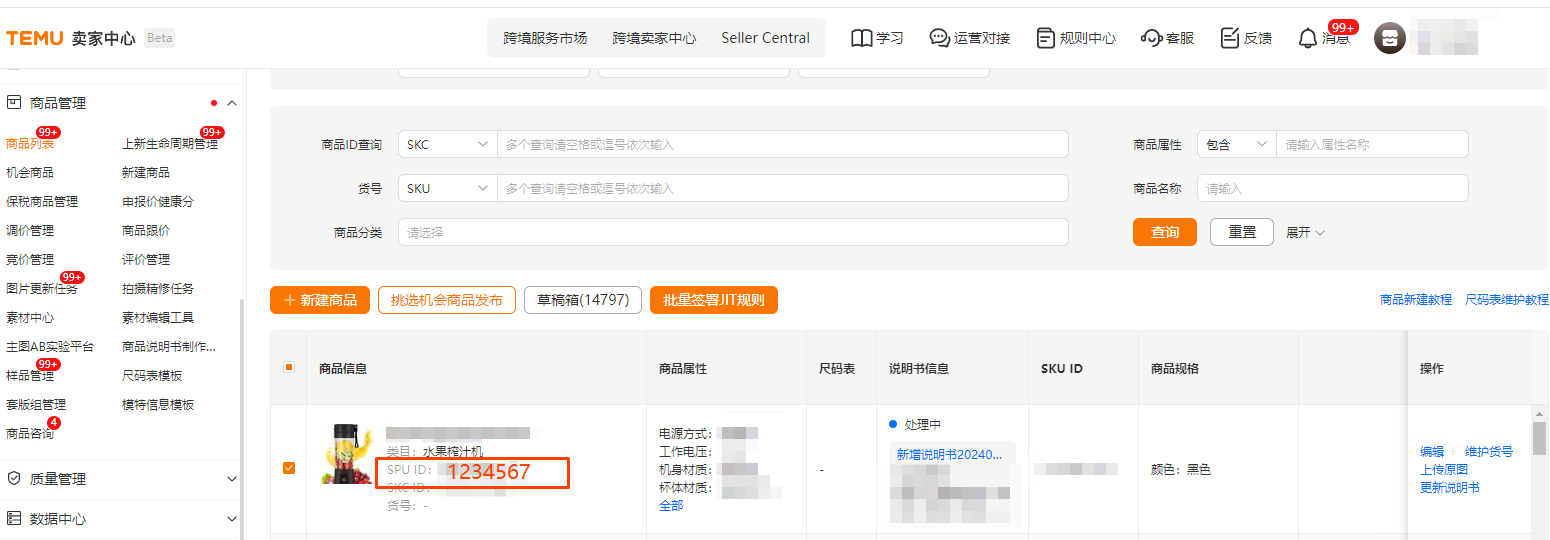Screen dimensions: 1550x540
Task: Open the 消息 notification bell
Action: (1307, 38)
